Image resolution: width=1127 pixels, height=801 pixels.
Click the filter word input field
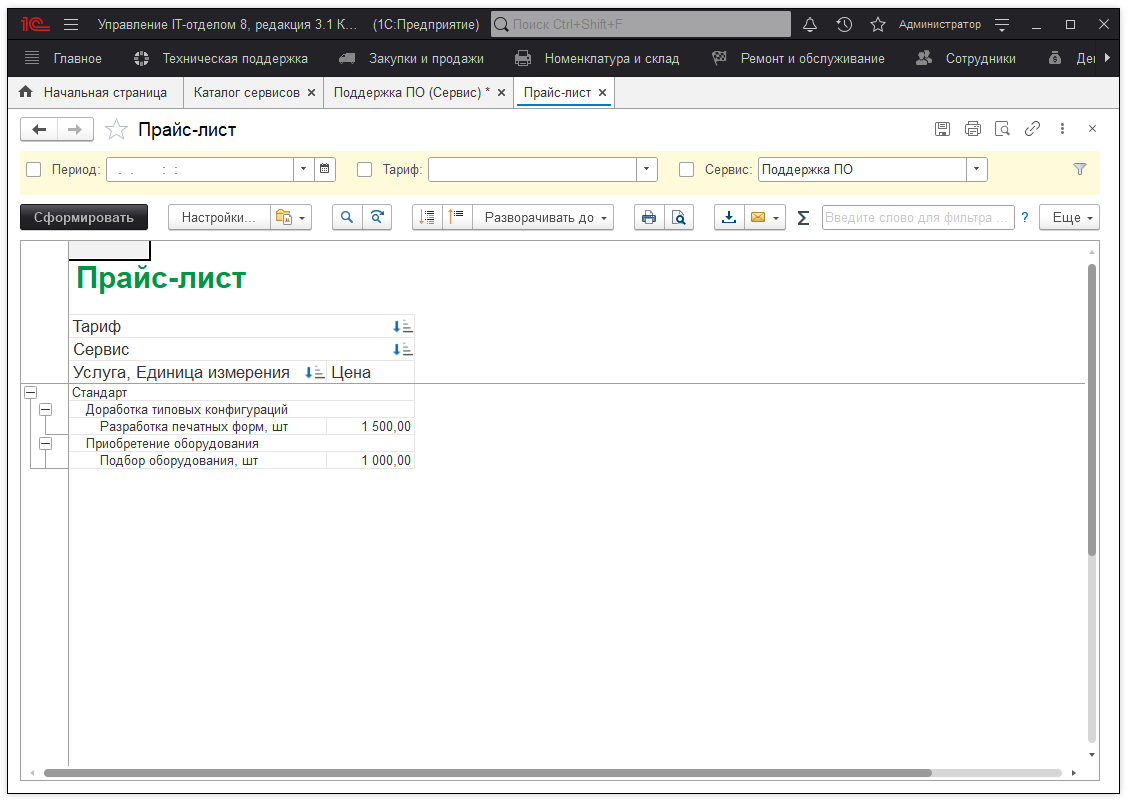pyautogui.click(x=917, y=217)
